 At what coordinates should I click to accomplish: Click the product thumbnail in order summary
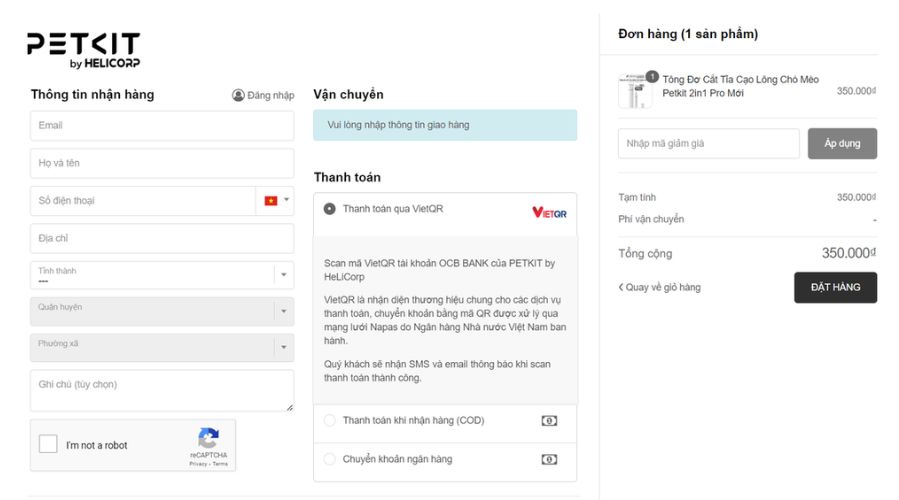click(x=634, y=91)
